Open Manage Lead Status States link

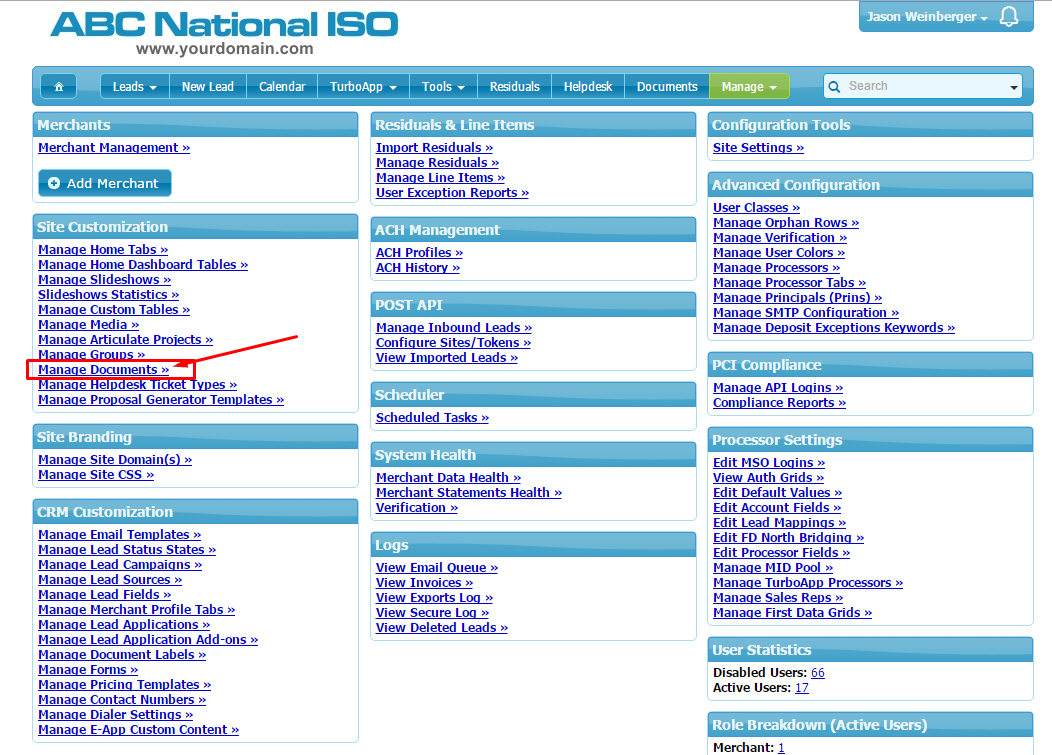(127, 550)
